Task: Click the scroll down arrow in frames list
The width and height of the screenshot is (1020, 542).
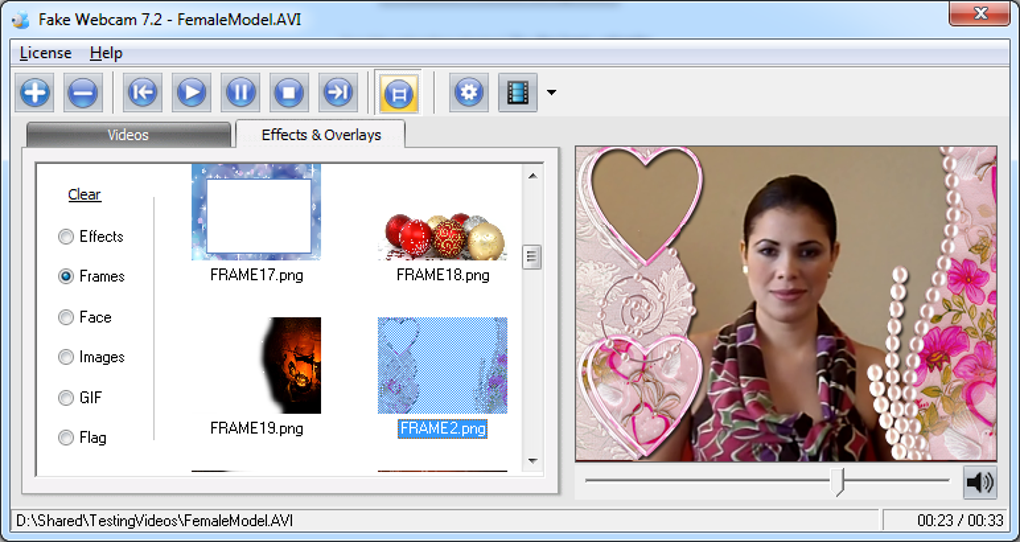Action: coord(533,461)
